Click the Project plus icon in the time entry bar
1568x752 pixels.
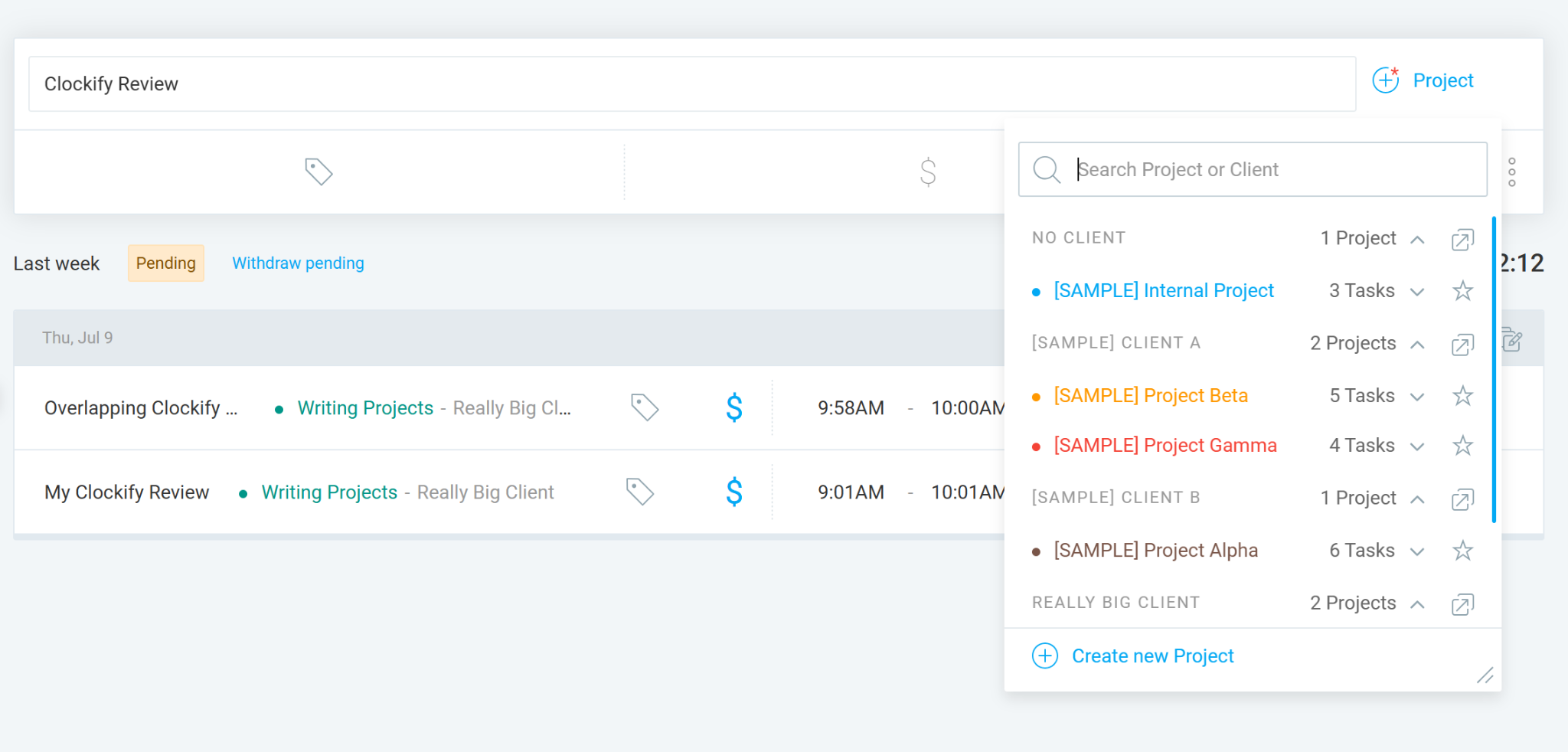1385,80
